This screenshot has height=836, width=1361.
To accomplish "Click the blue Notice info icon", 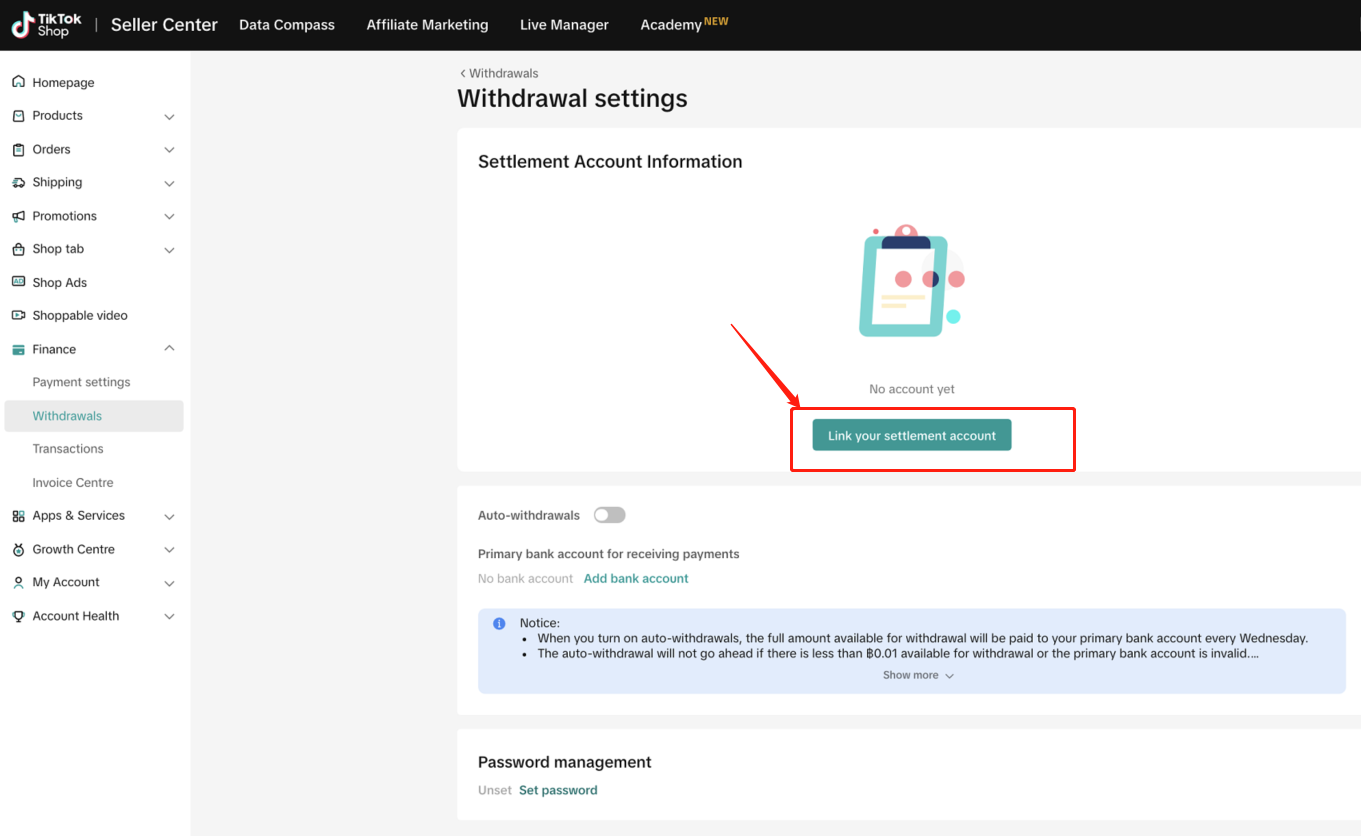I will [499, 623].
